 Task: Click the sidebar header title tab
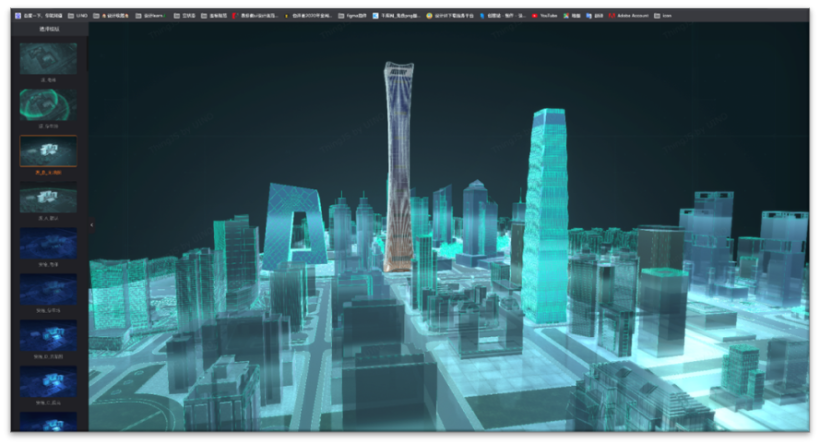click(48, 30)
